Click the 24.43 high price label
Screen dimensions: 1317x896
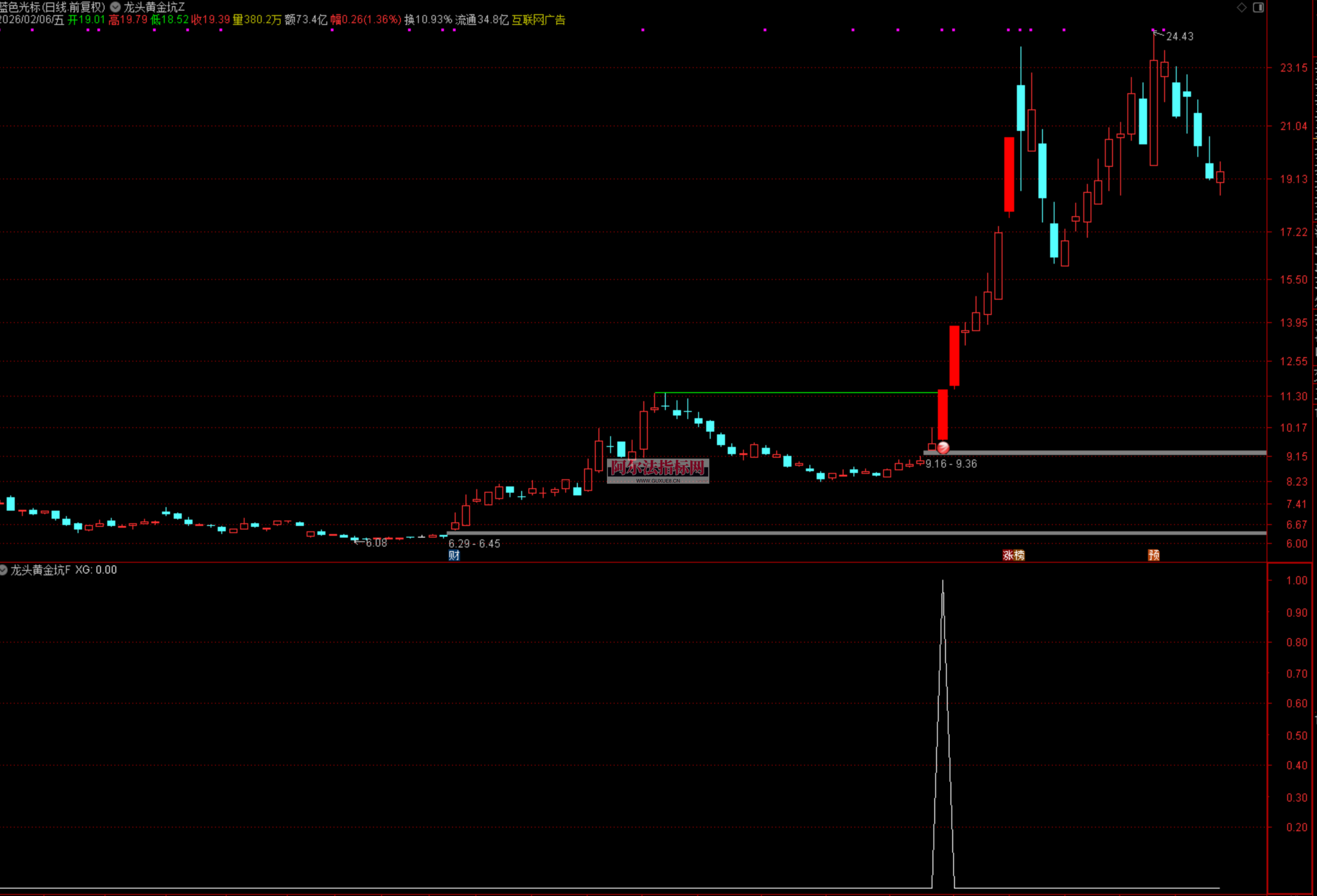point(1179,37)
